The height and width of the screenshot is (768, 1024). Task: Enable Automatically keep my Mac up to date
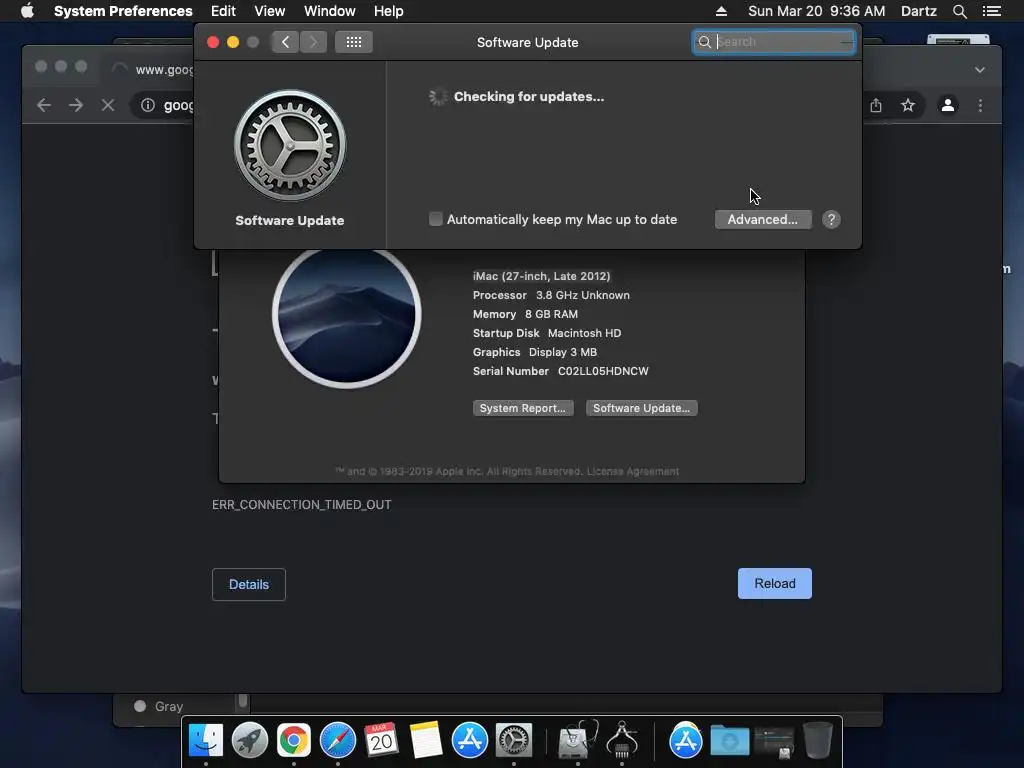point(436,219)
